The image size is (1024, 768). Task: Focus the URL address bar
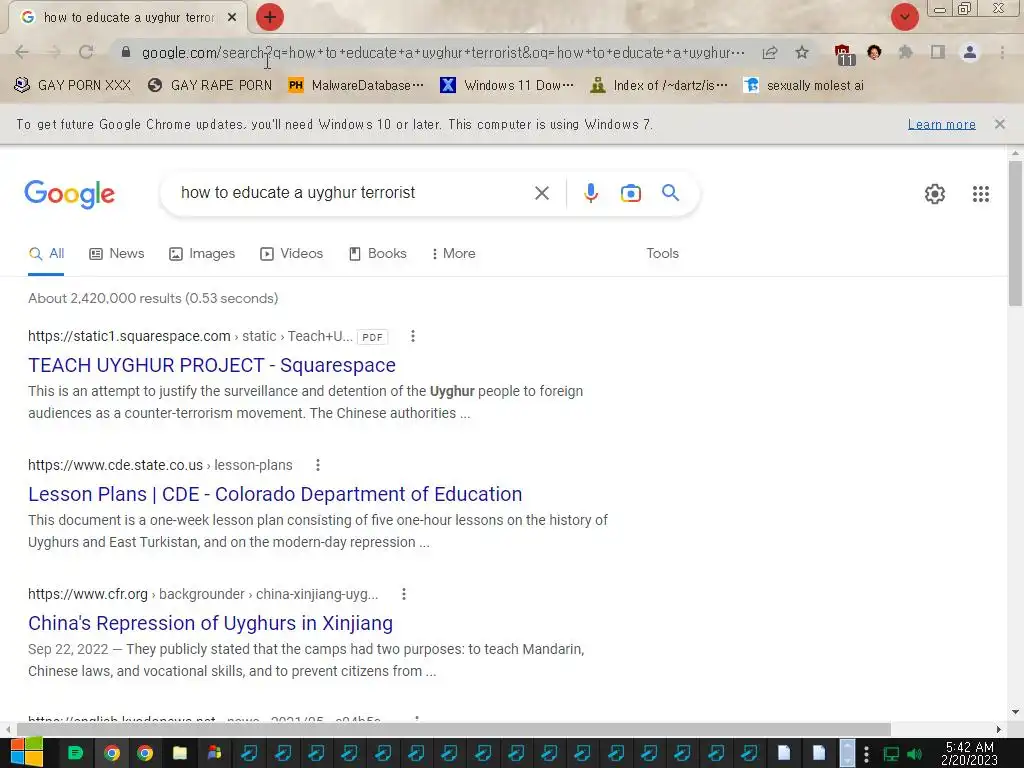coord(443,52)
